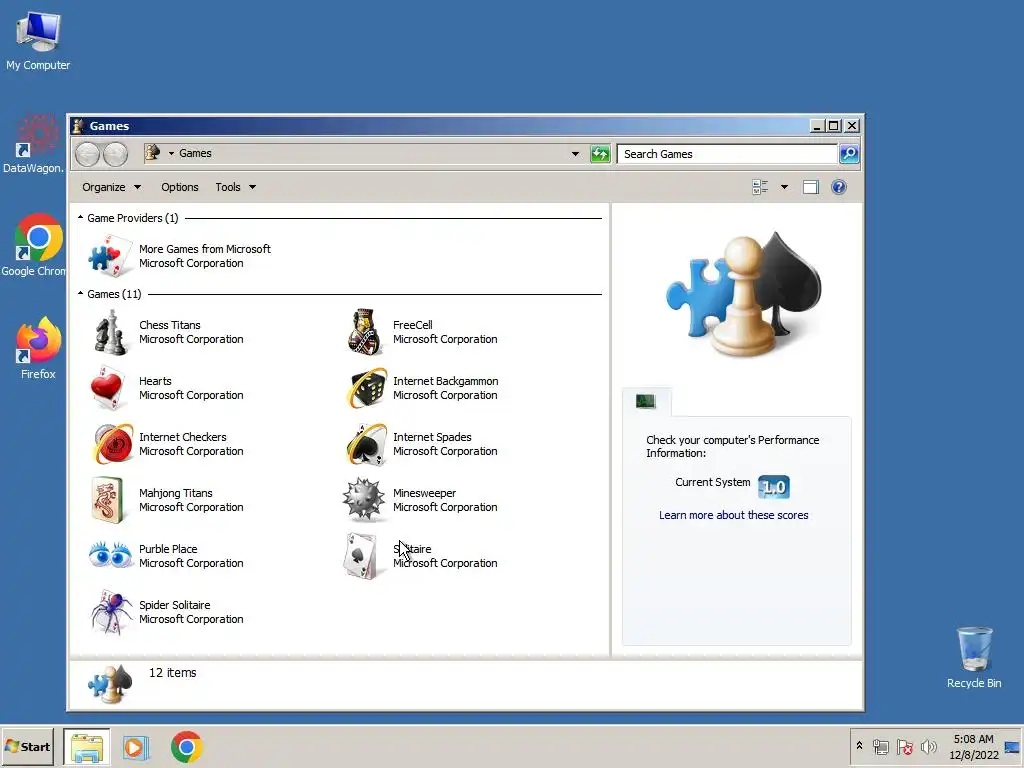Click the refresh button beside address bar

(x=600, y=154)
